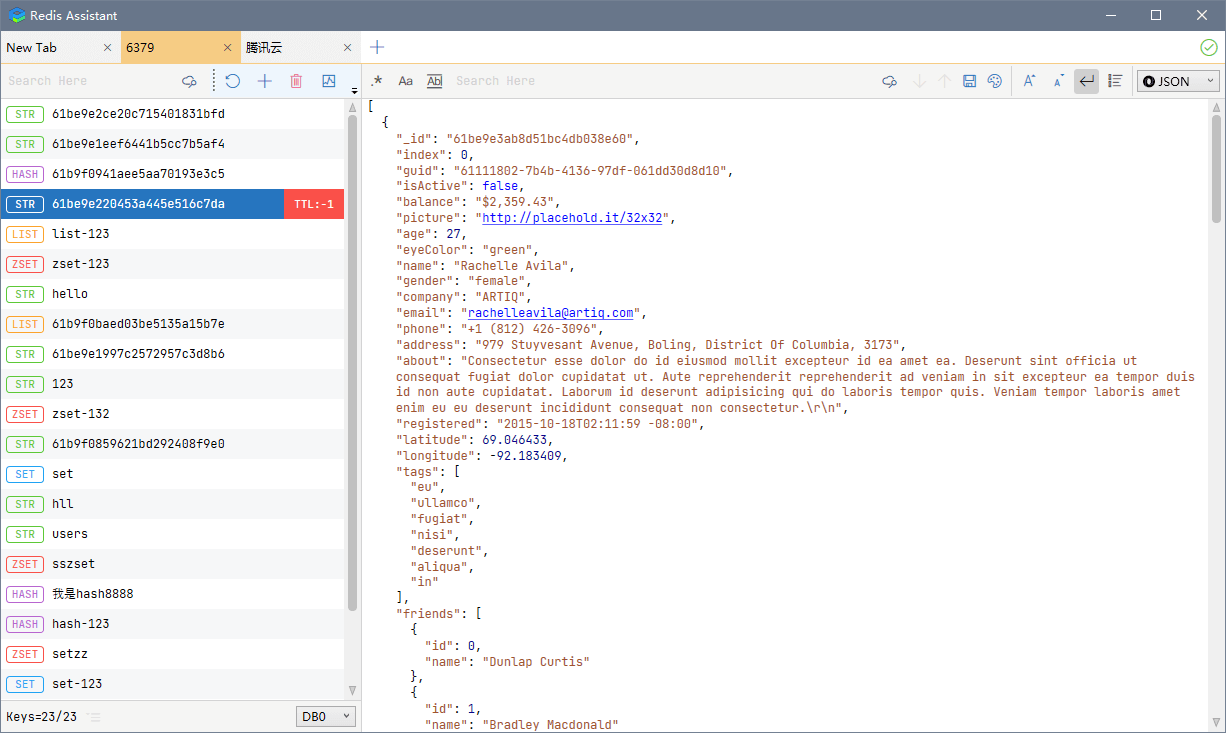Go to next search match arrow
This screenshot has width=1226, height=733.
coord(919,81)
